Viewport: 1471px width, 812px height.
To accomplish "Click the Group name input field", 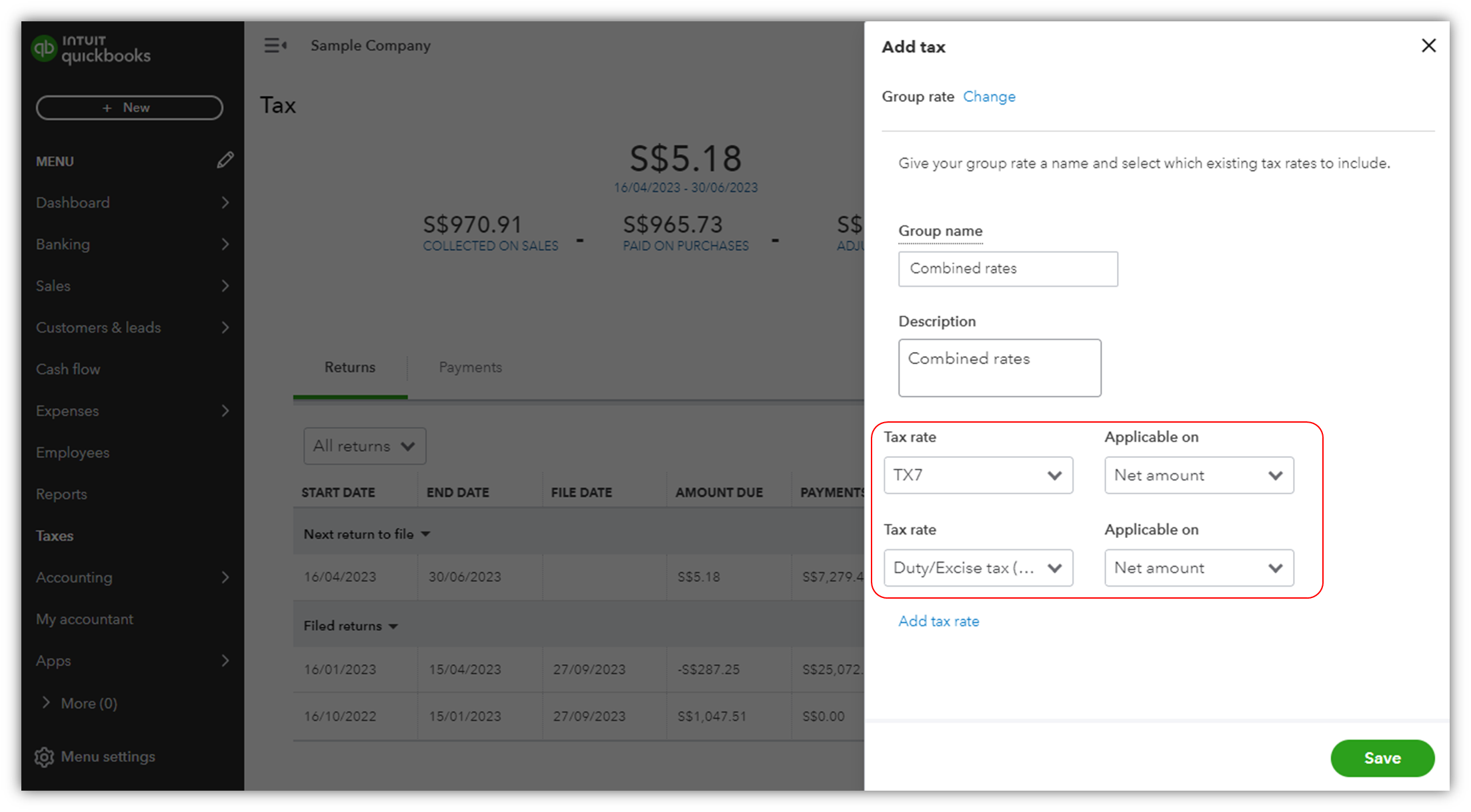I will tap(1007, 269).
